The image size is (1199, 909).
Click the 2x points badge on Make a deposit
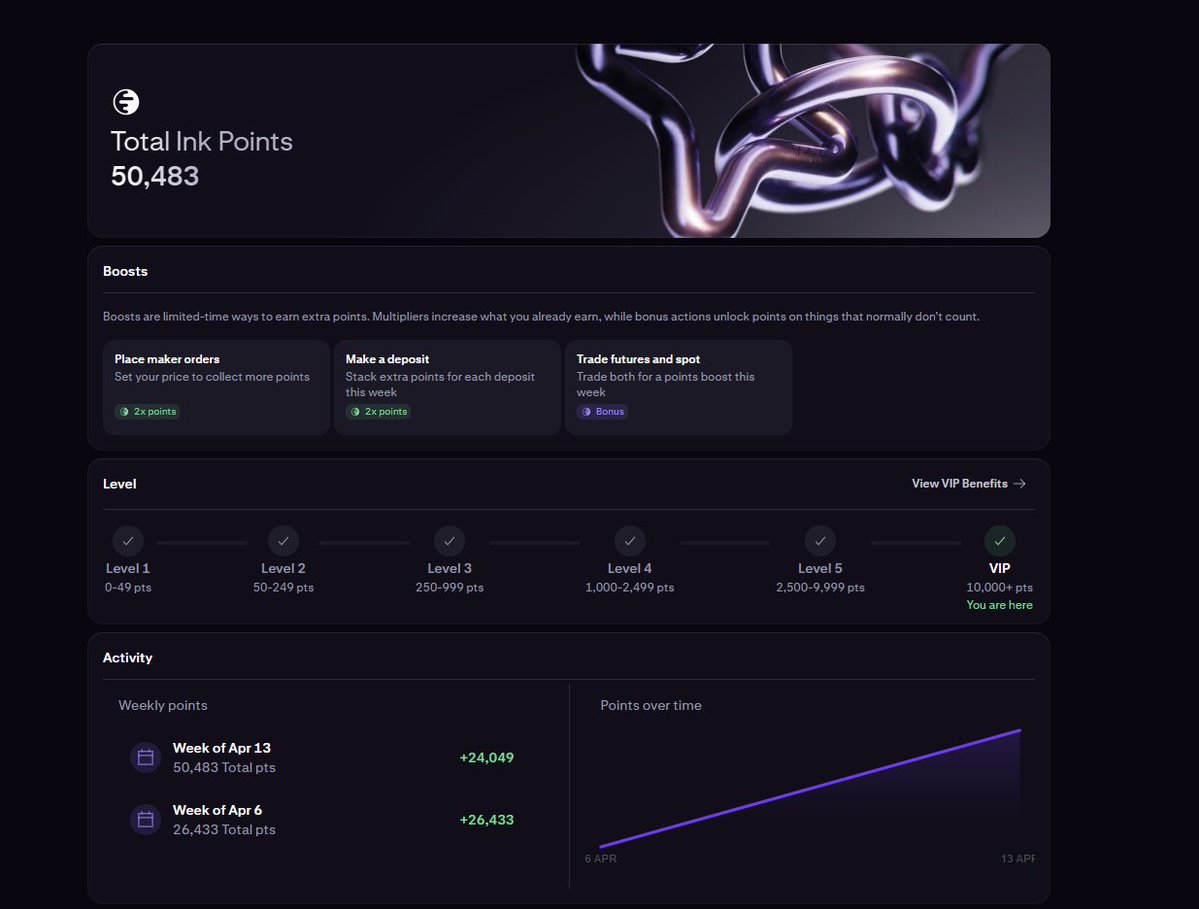click(x=377, y=411)
